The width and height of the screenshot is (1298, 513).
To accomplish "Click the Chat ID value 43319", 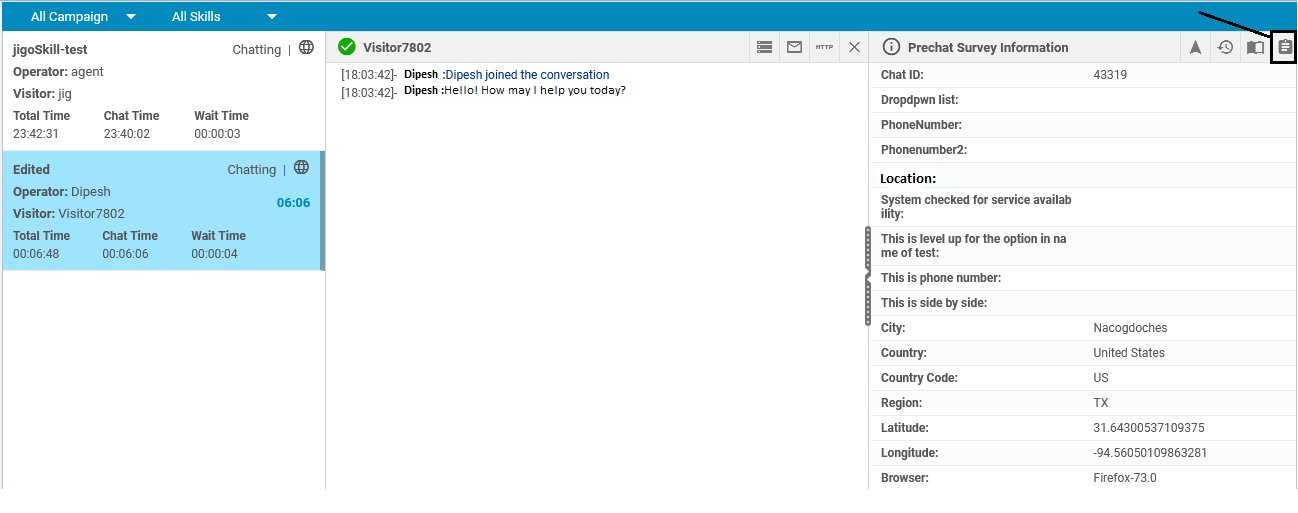I will (1110, 75).
